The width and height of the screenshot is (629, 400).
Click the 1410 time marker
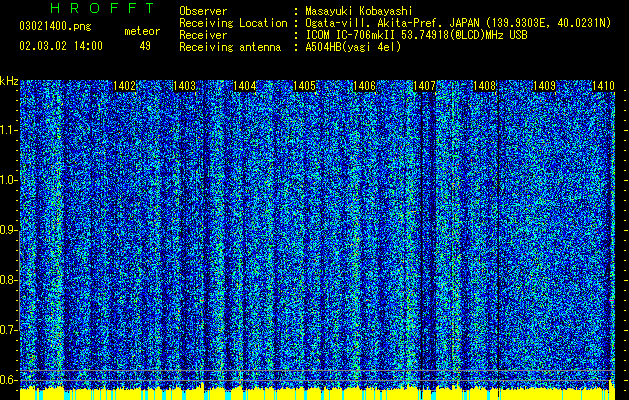(x=604, y=86)
